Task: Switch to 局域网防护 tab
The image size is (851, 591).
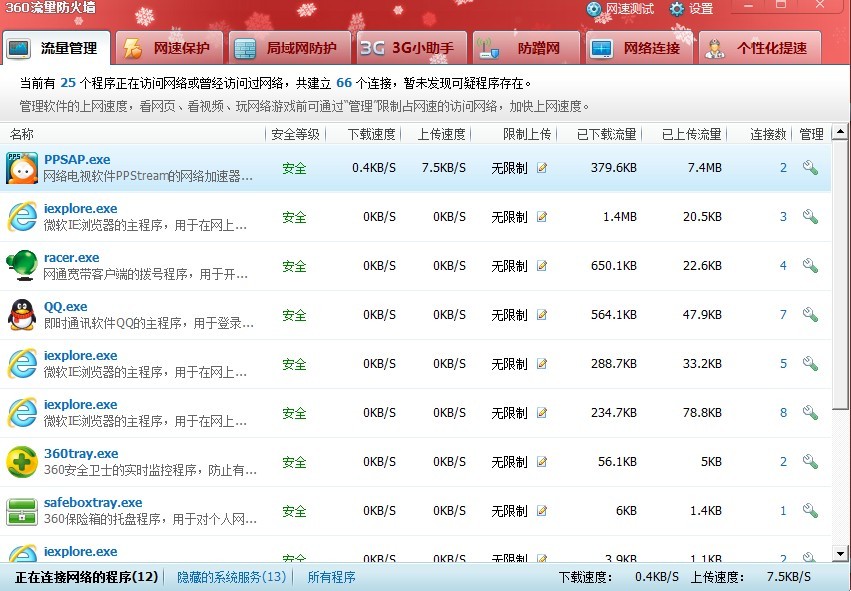Action: (x=286, y=48)
